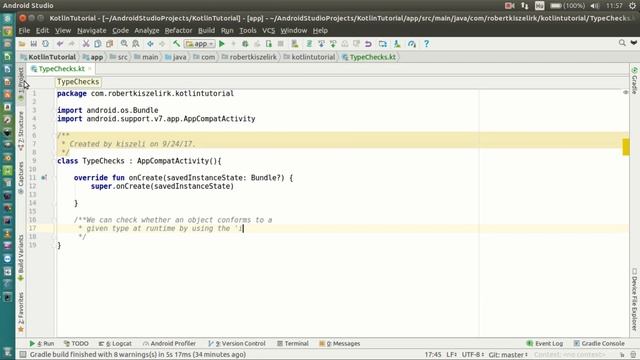The image size is (640, 360).
Task: Click the Undo arrow toolbar icon
Action: click(60, 44)
